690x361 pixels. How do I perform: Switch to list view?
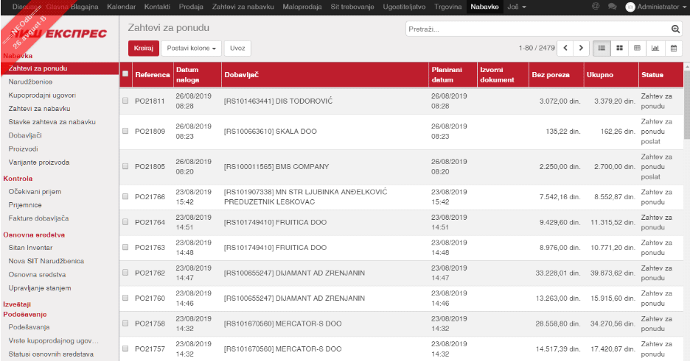point(602,48)
